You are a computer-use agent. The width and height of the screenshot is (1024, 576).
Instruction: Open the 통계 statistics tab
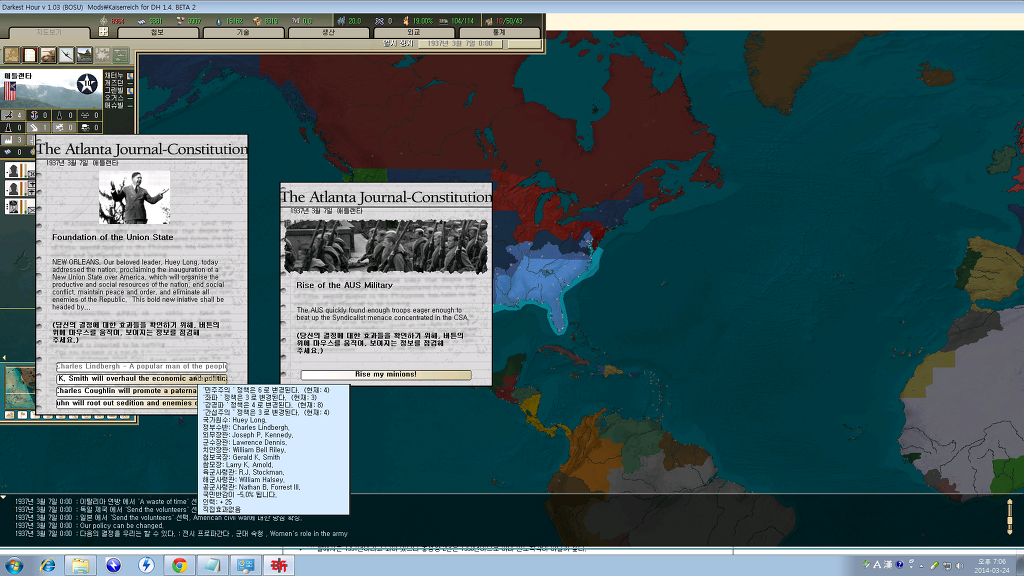(x=500, y=32)
